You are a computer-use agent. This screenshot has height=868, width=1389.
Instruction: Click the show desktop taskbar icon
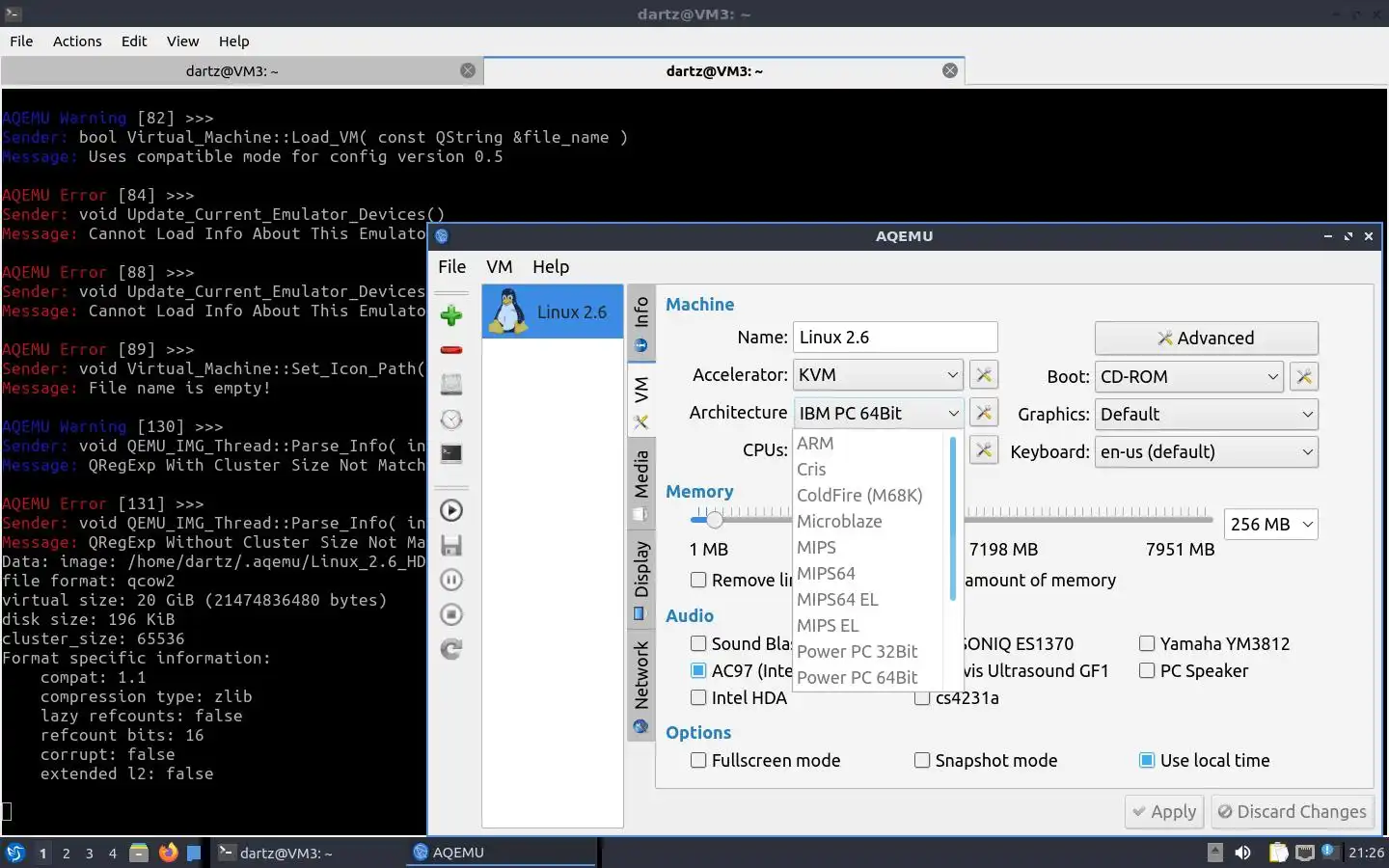(x=194, y=853)
